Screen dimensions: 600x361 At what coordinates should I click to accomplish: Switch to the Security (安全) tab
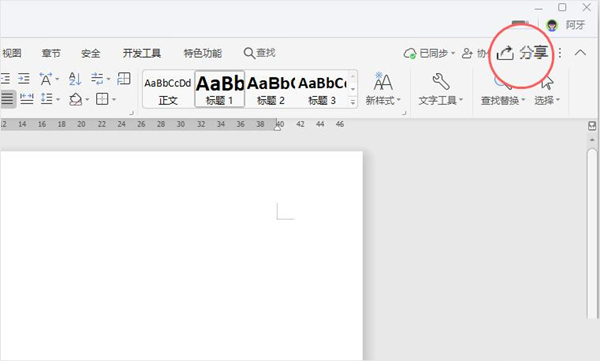click(x=91, y=53)
